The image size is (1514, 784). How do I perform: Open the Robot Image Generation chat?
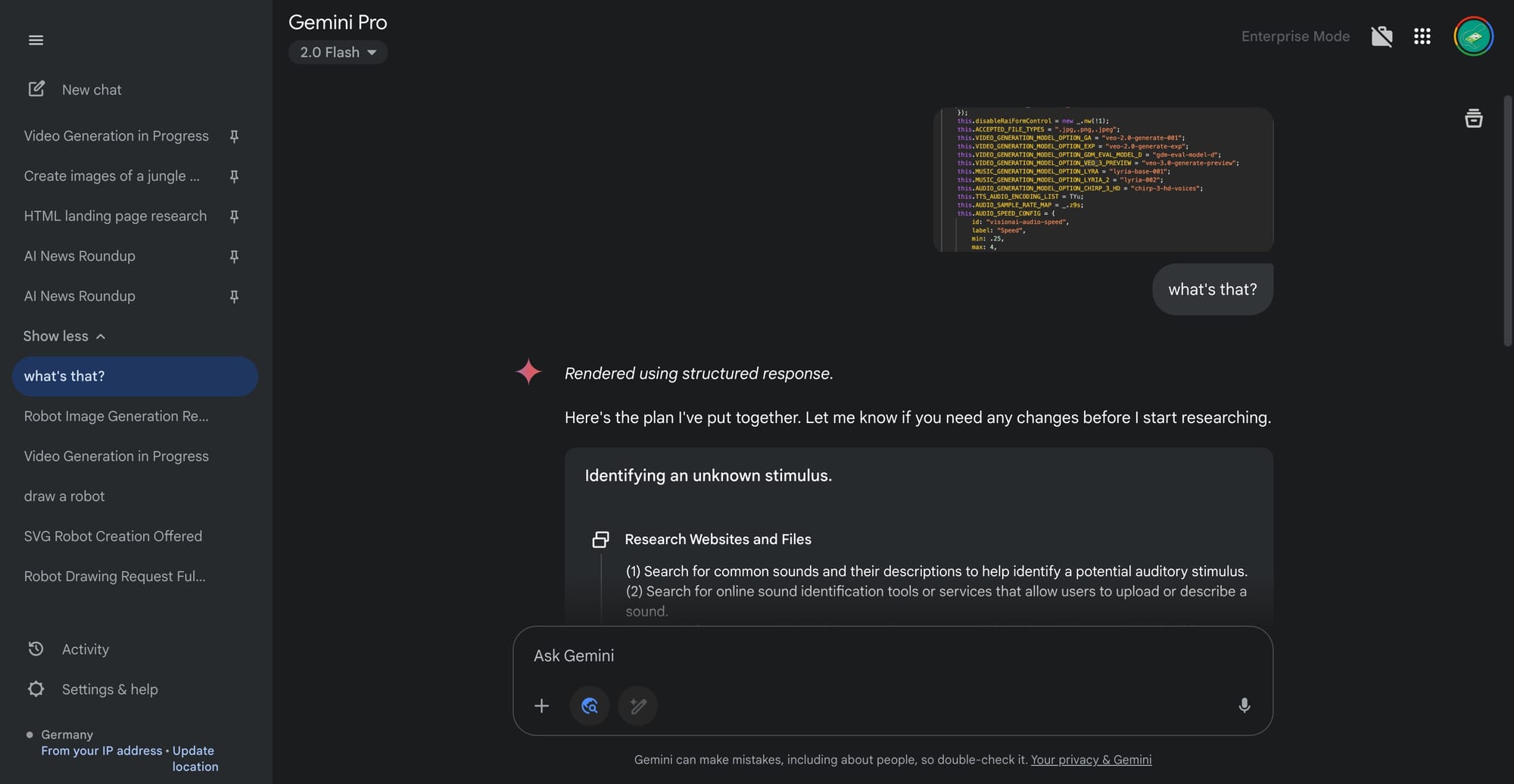116,416
